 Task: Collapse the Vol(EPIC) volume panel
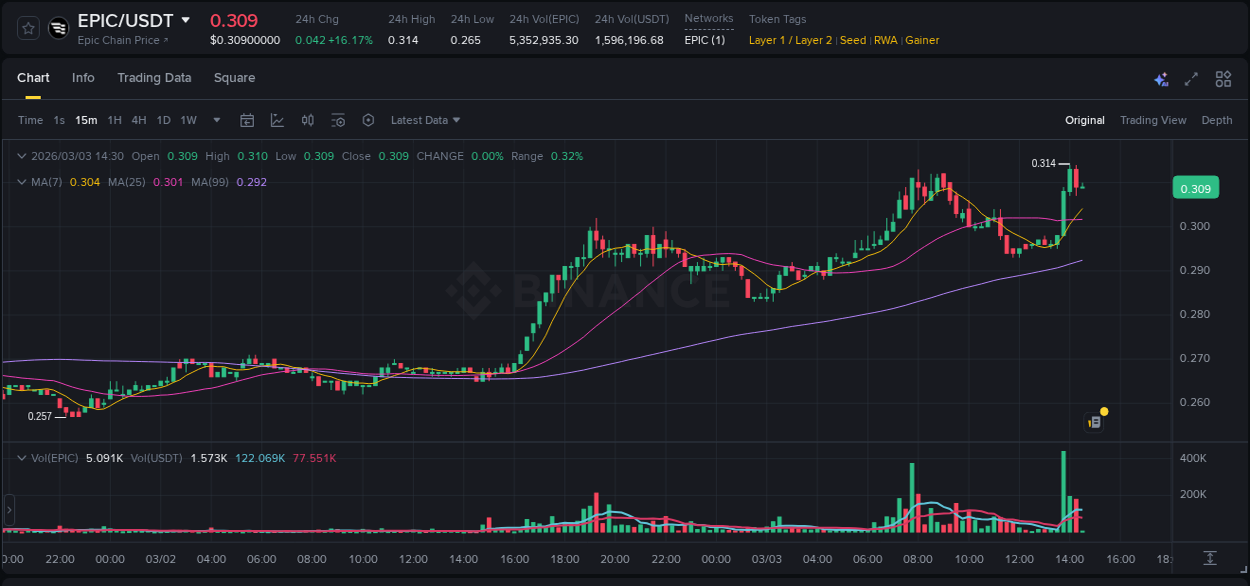[x=21, y=457]
